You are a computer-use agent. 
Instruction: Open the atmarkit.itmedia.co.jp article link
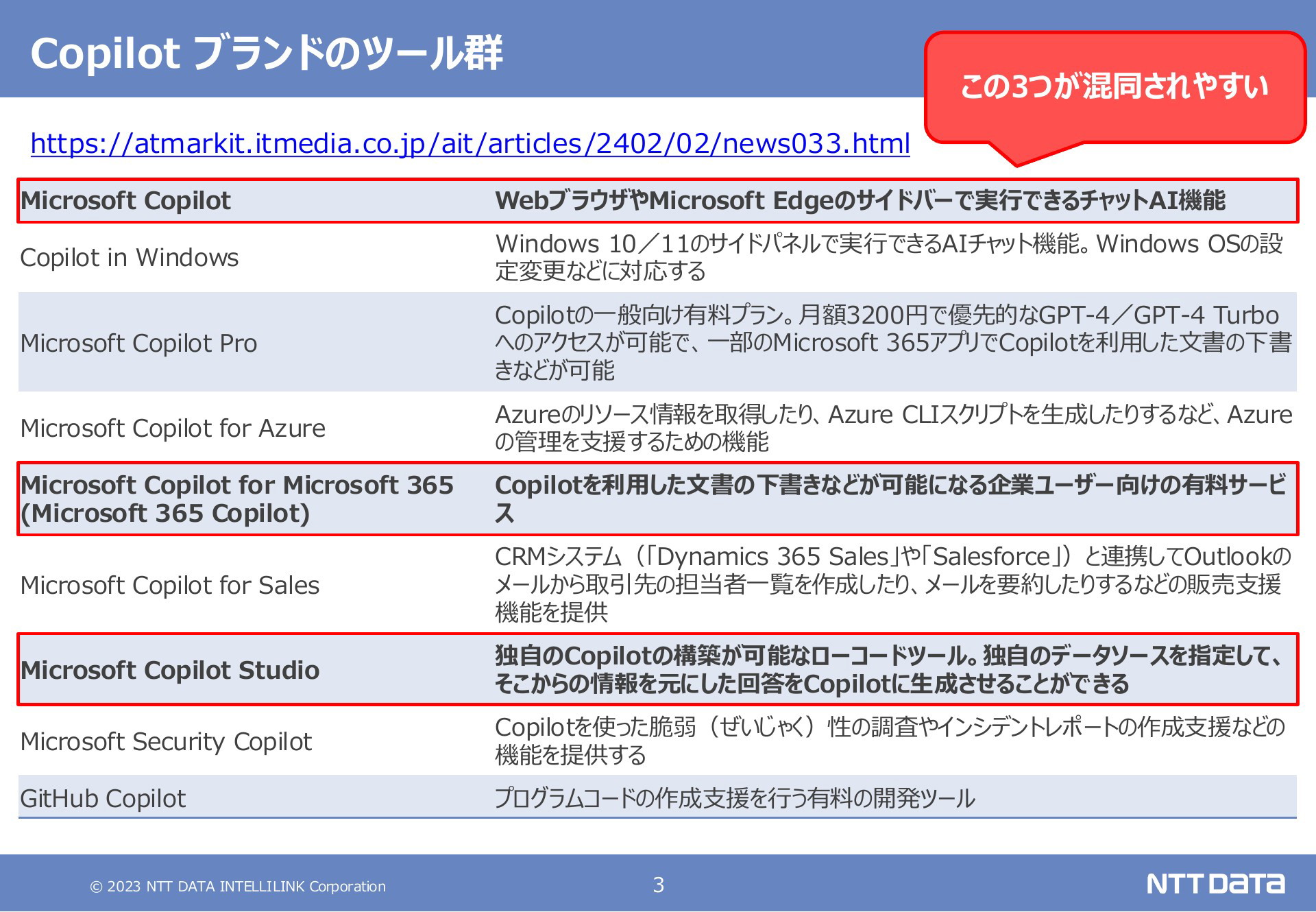pos(470,144)
